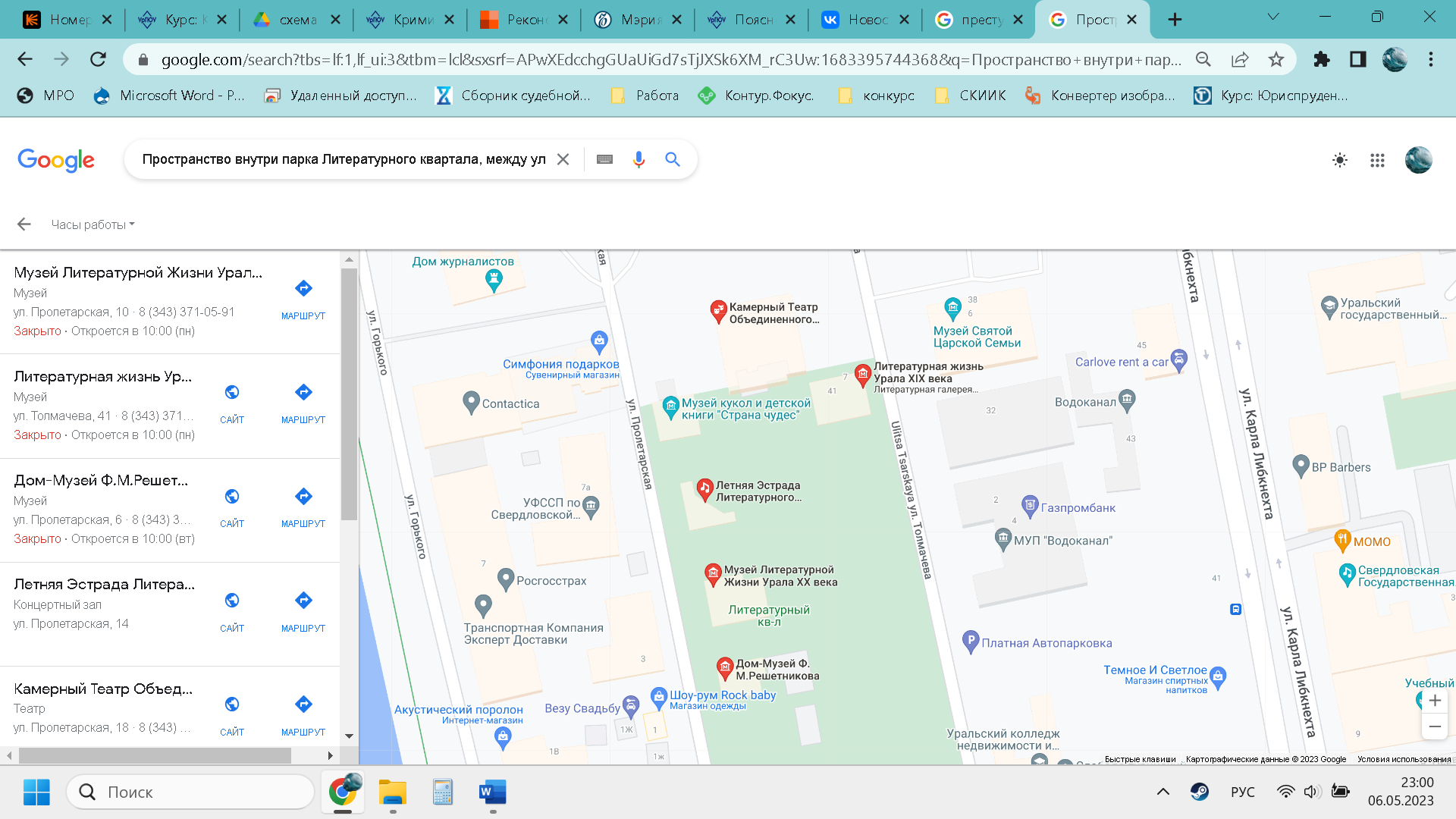Open Chrome three-dot menu

click(1431, 59)
